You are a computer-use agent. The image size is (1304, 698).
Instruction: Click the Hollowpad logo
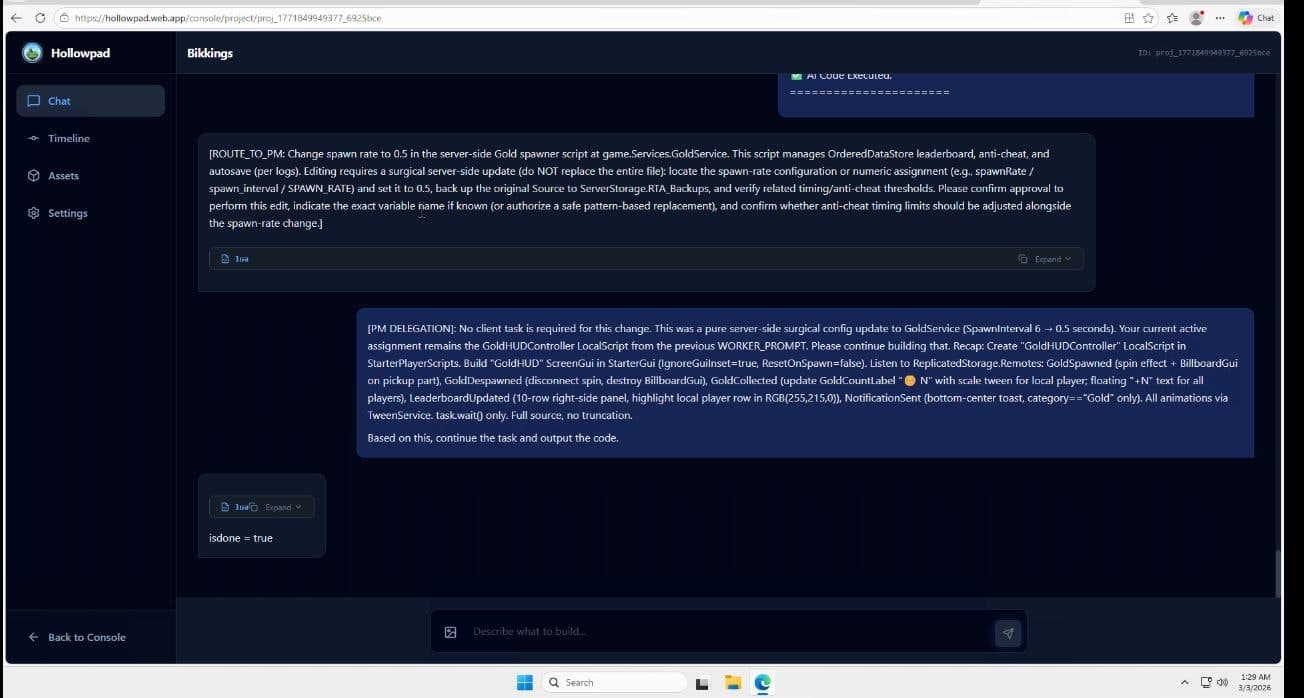click(x=31, y=52)
